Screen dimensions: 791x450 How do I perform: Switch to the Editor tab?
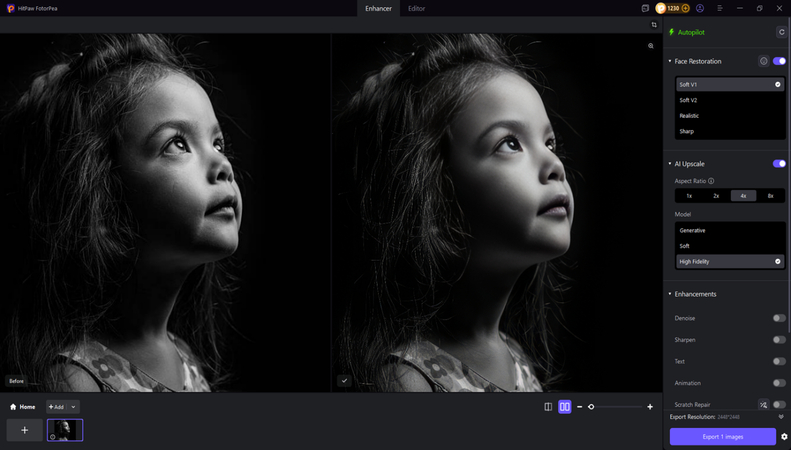point(416,9)
